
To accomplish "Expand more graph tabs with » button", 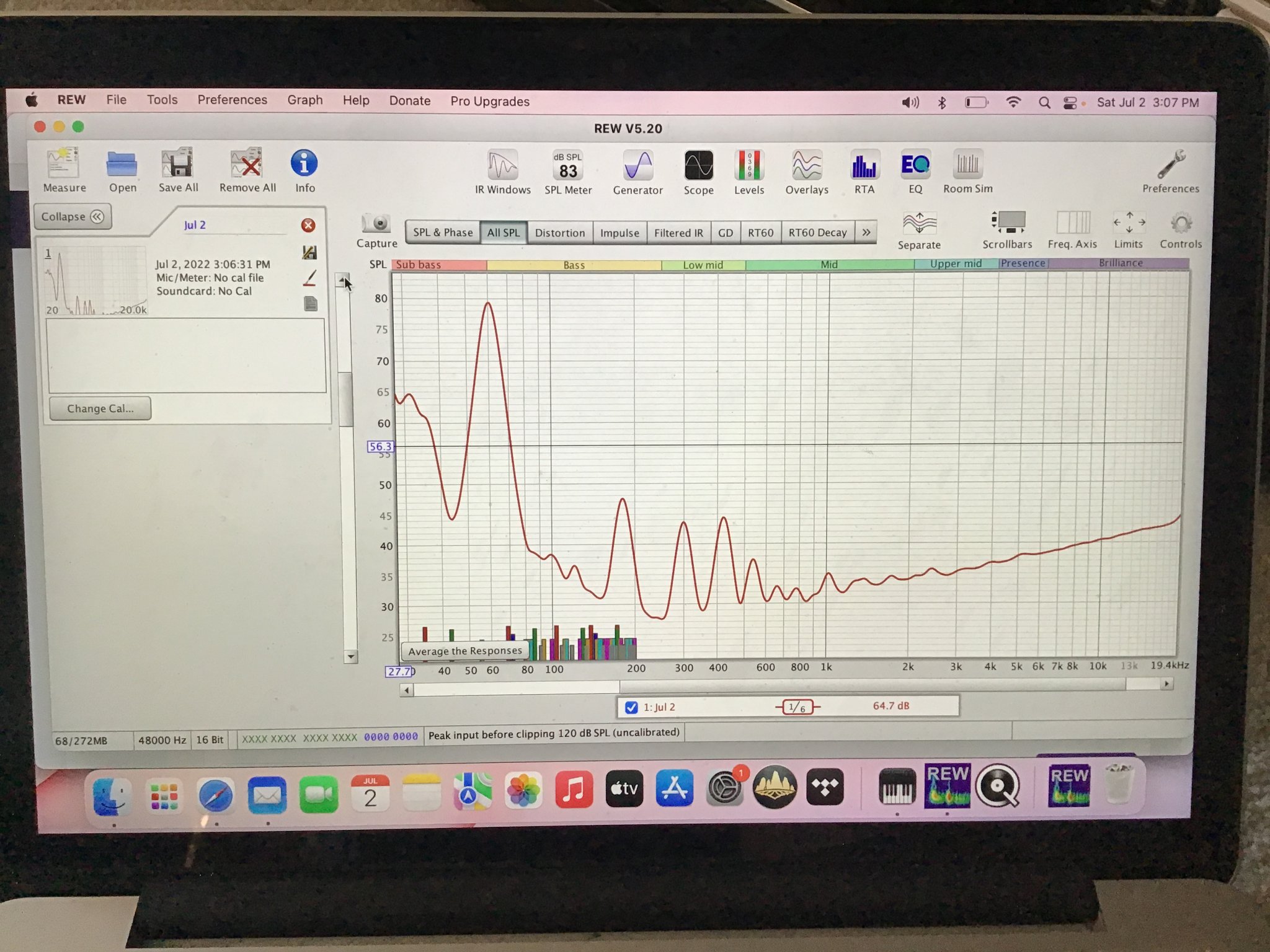I will 866,232.
